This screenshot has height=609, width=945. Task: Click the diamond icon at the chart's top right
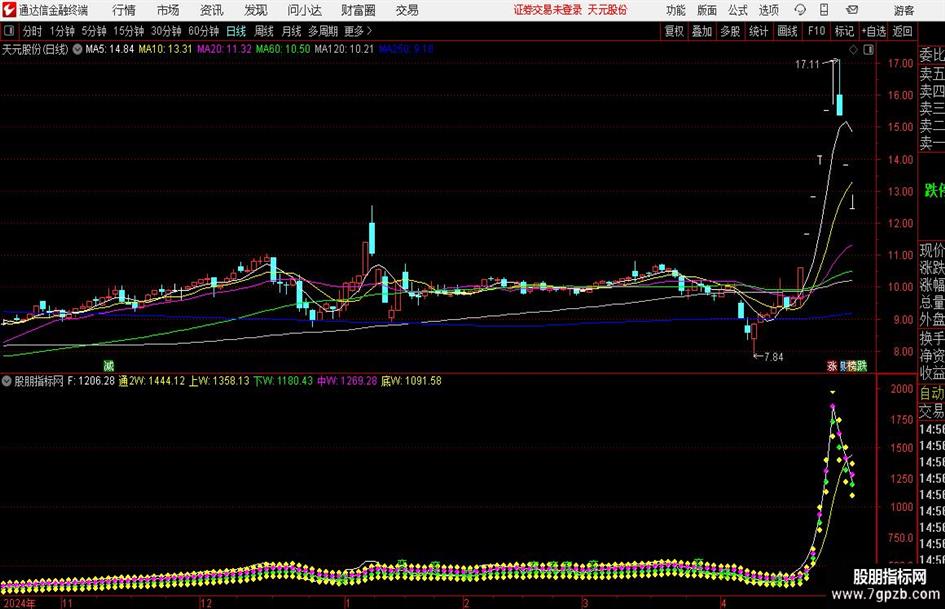coord(853,50)
